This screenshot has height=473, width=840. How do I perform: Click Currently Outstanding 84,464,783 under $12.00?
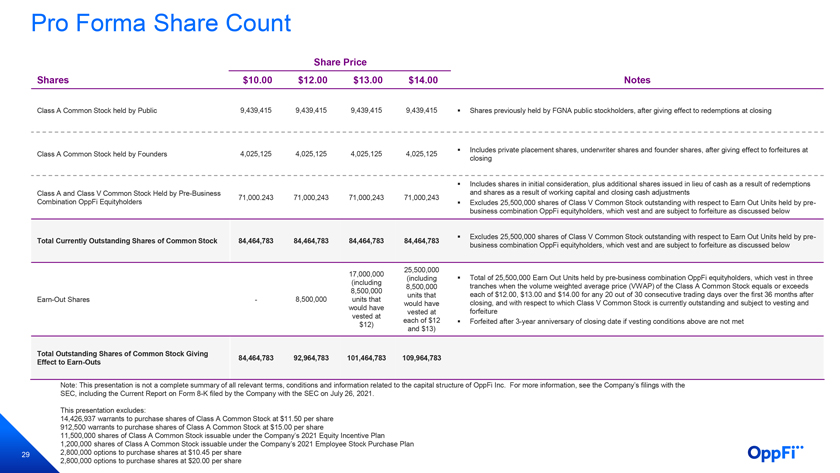pyautogui.click(x=311, y=241)
